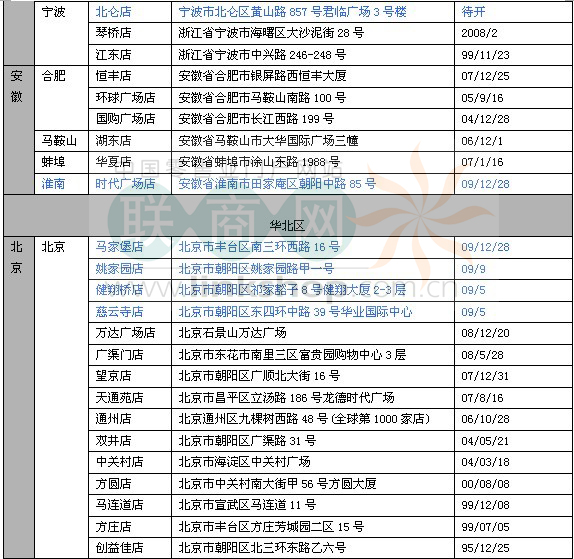Image resolution: width=574 pixels, height=559 pixels.
Task: Click the 时代广场店 store link
Action: (125, 183)
